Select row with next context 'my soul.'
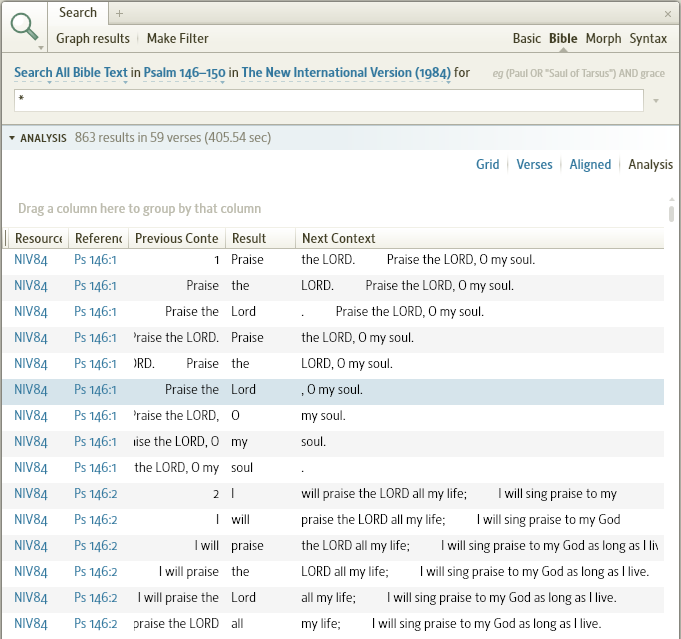The height and width of the screenshot is (639, 681). point(333,416)
